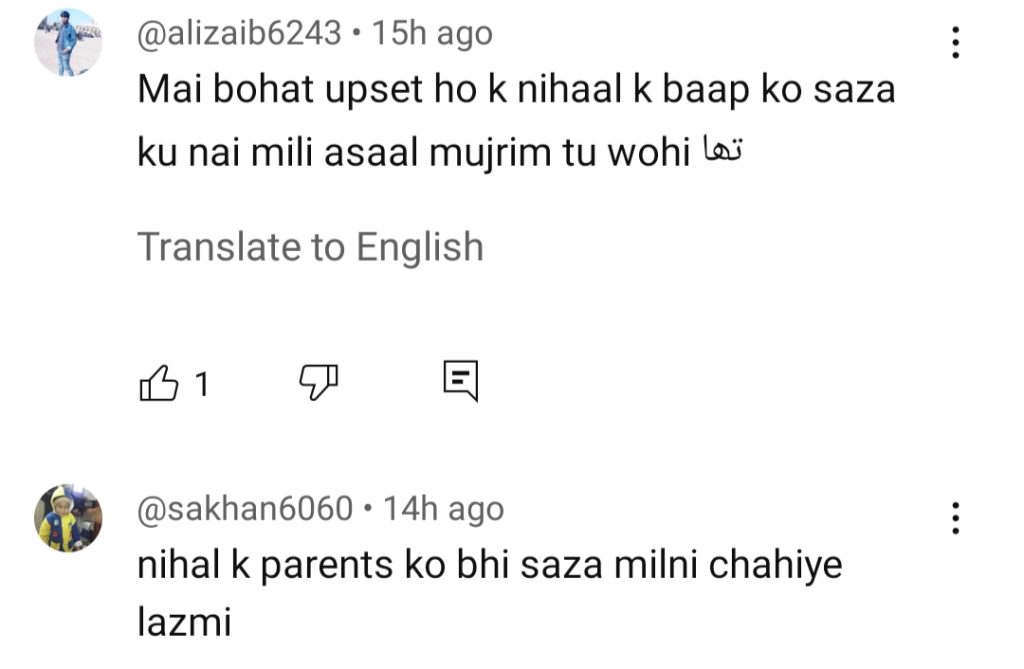This screenshot has height=669, width=1024.
Task: Click the 15h ago timestamp
Action: tap(432, 33)
